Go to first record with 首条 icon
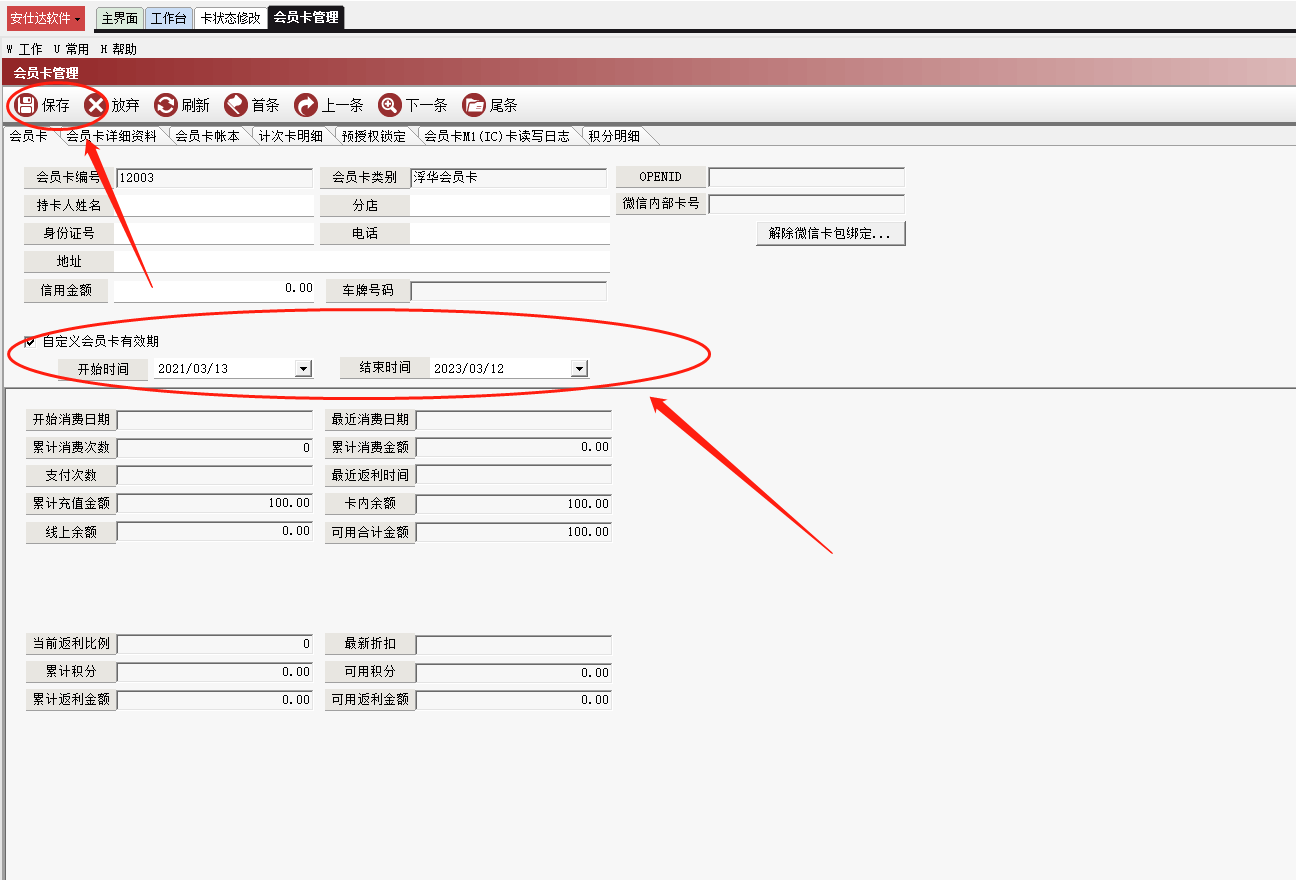 click(236, 105)
